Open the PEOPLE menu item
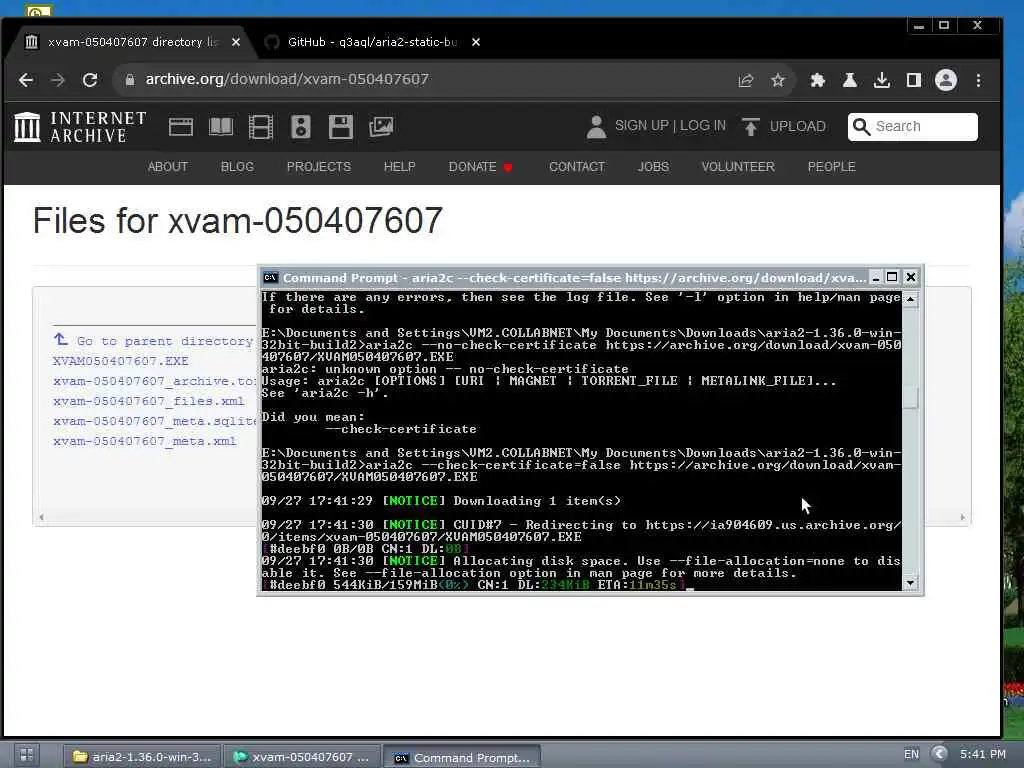Image resolution: width=1024 pixels, height=768 pixels. pos(831,167)
